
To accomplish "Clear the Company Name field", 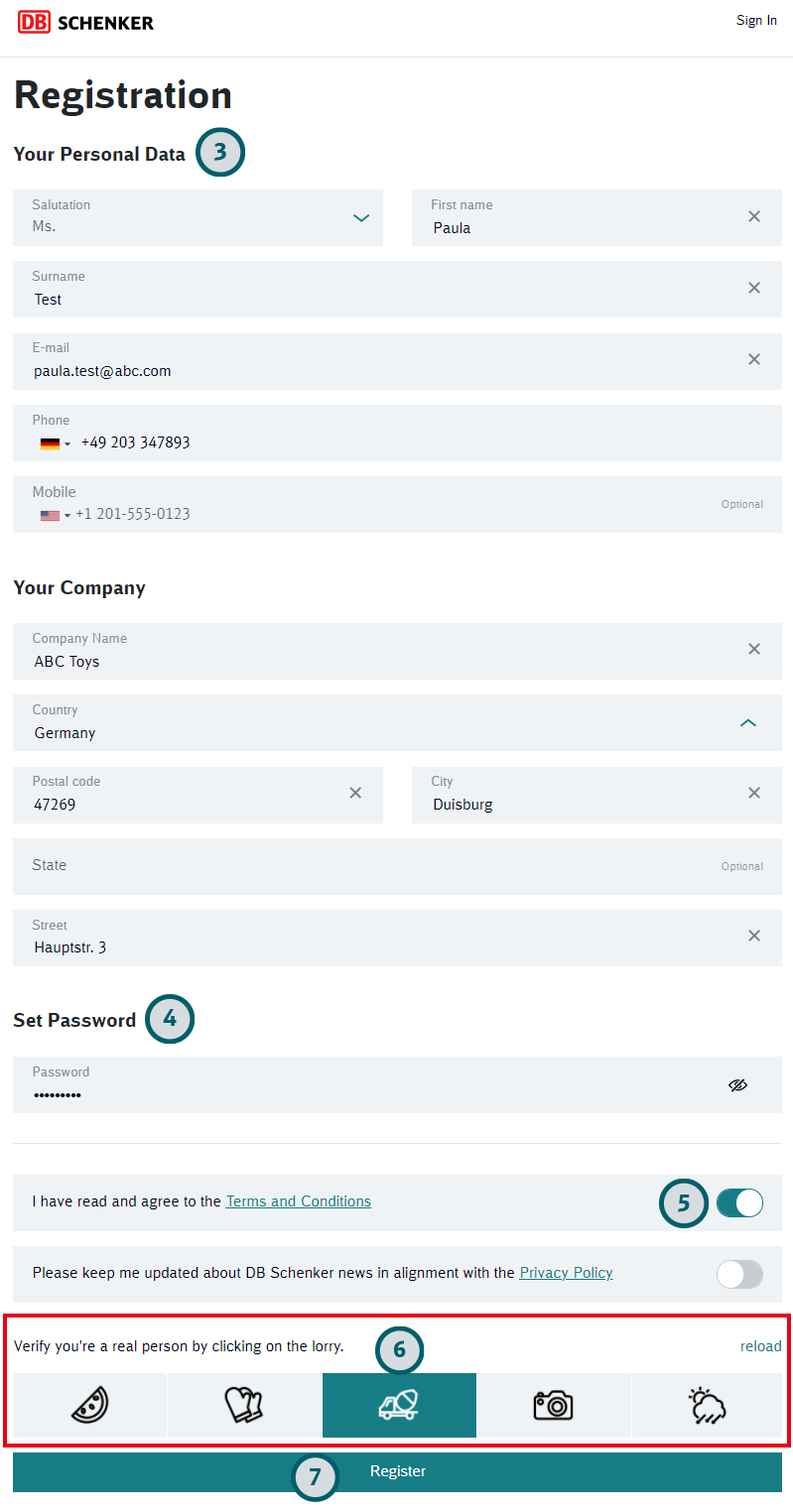I will [754, 649].
